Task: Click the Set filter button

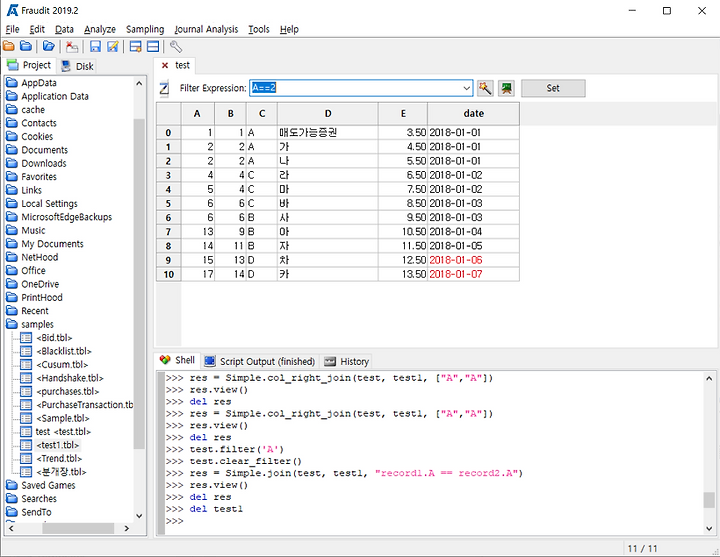Action: coord(553,88)
